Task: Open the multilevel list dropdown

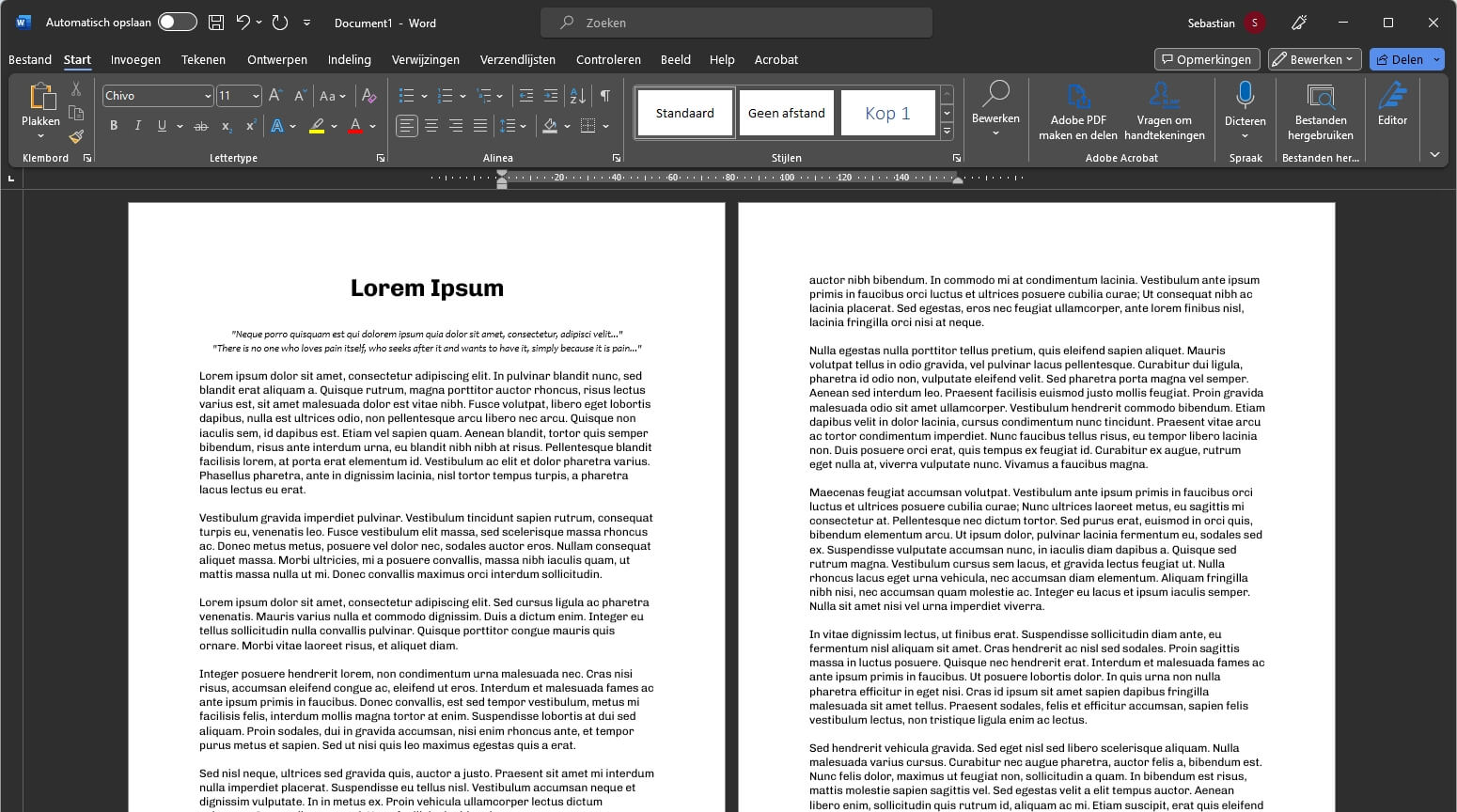Action: click(x=499, y=96)
